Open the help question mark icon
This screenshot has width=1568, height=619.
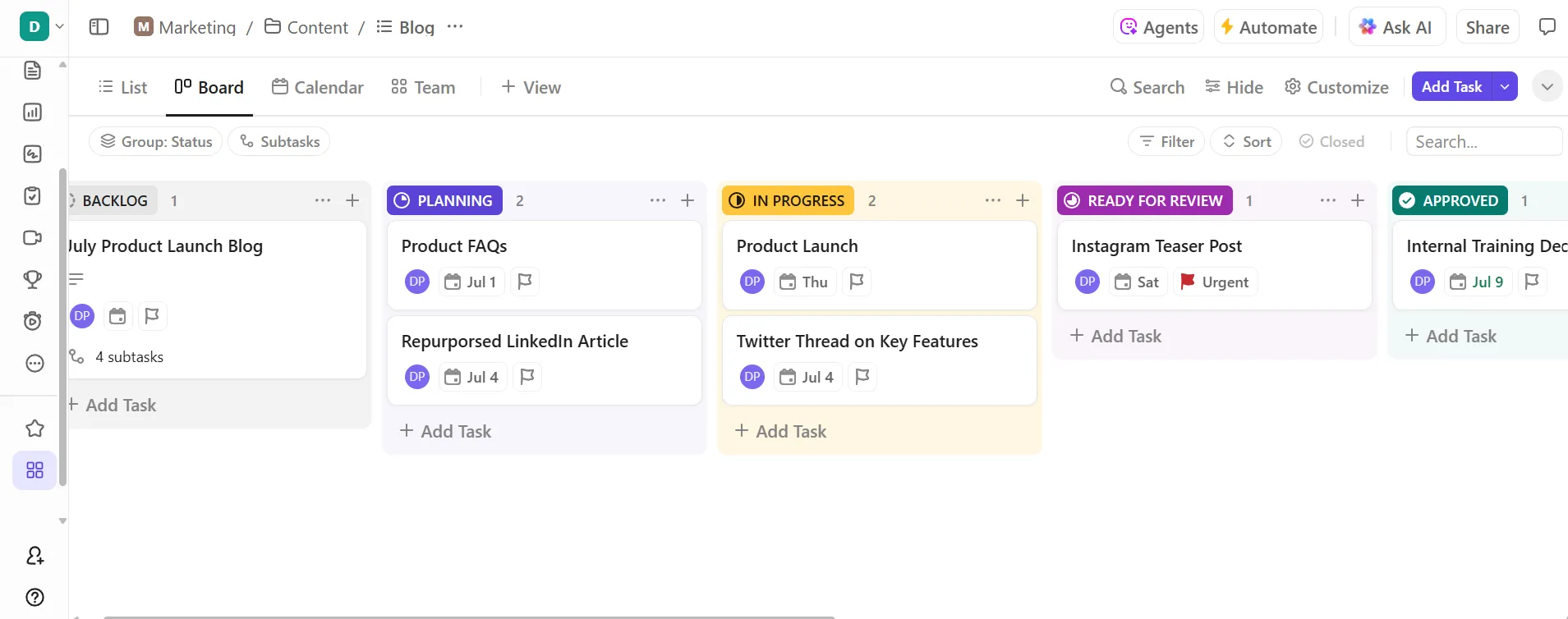tap(34, 597)
